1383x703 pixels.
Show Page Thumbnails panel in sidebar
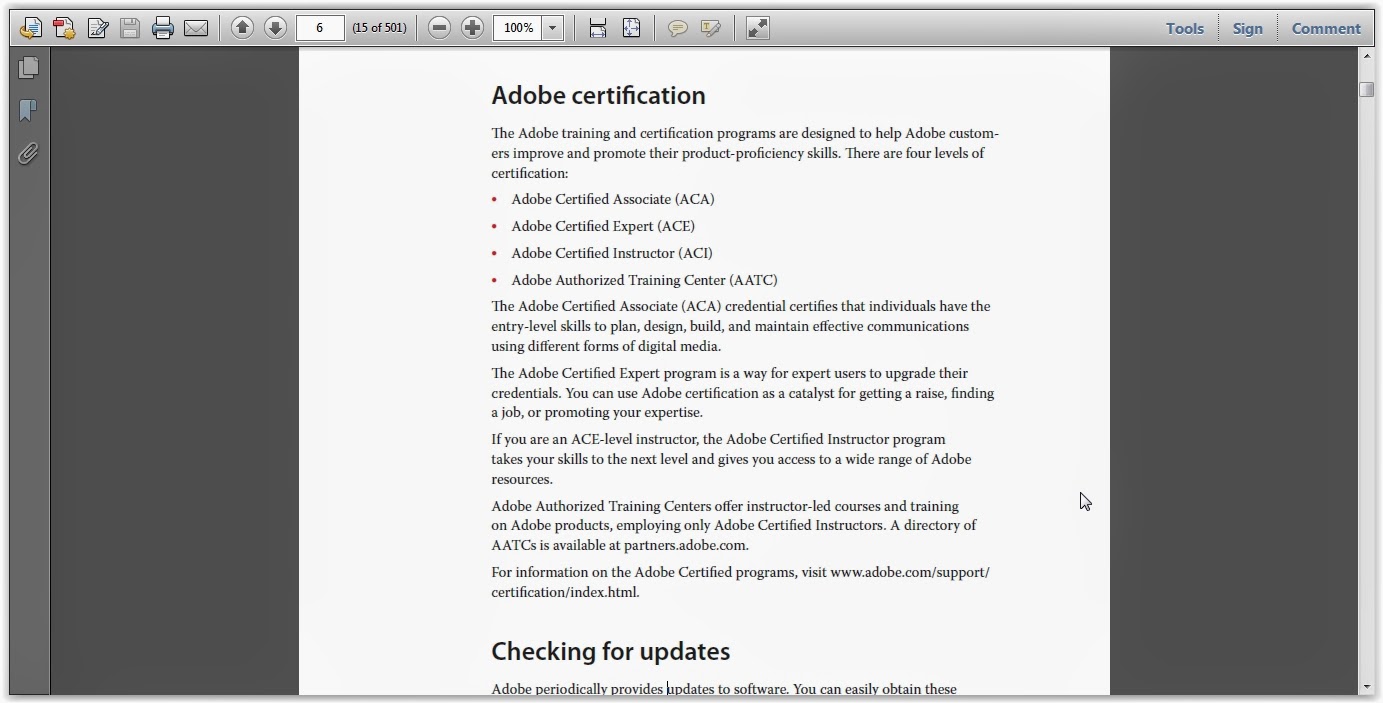pyautogui.click(x=29, y=67)
